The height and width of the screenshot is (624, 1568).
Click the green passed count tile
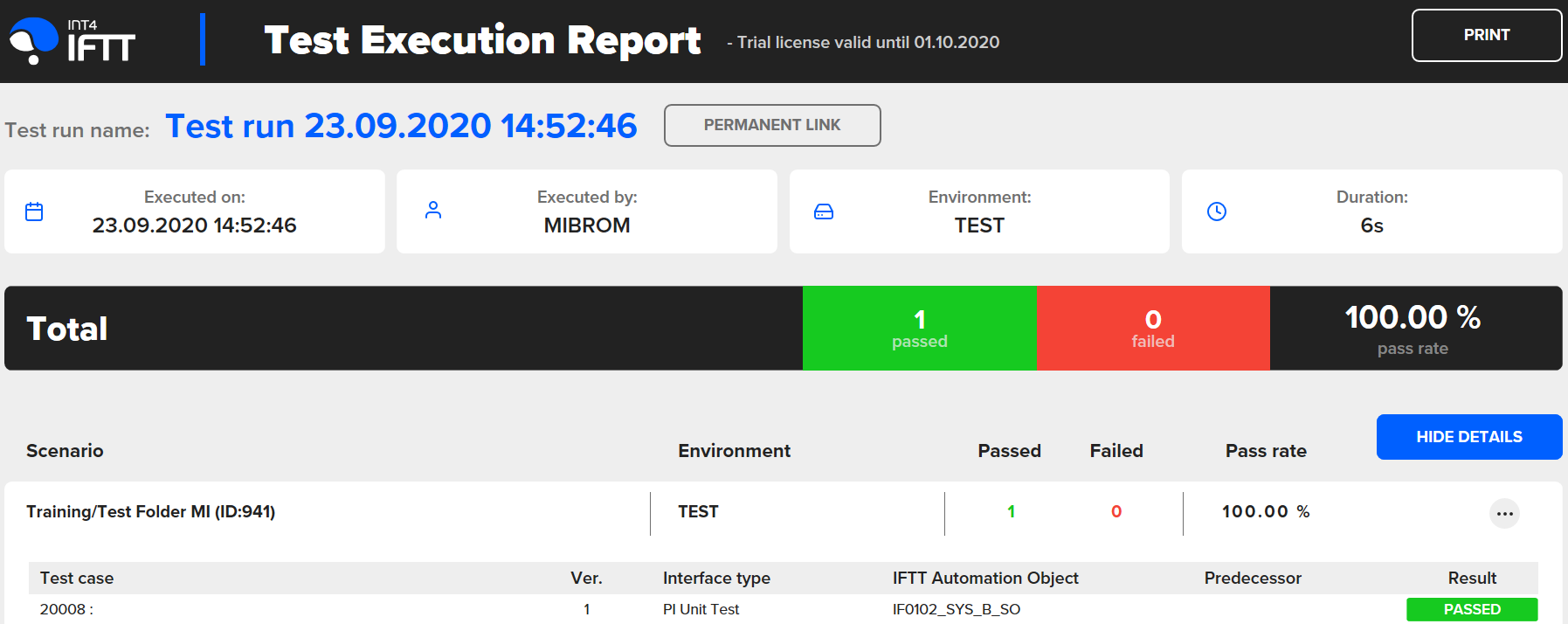(x=919, y=329)
